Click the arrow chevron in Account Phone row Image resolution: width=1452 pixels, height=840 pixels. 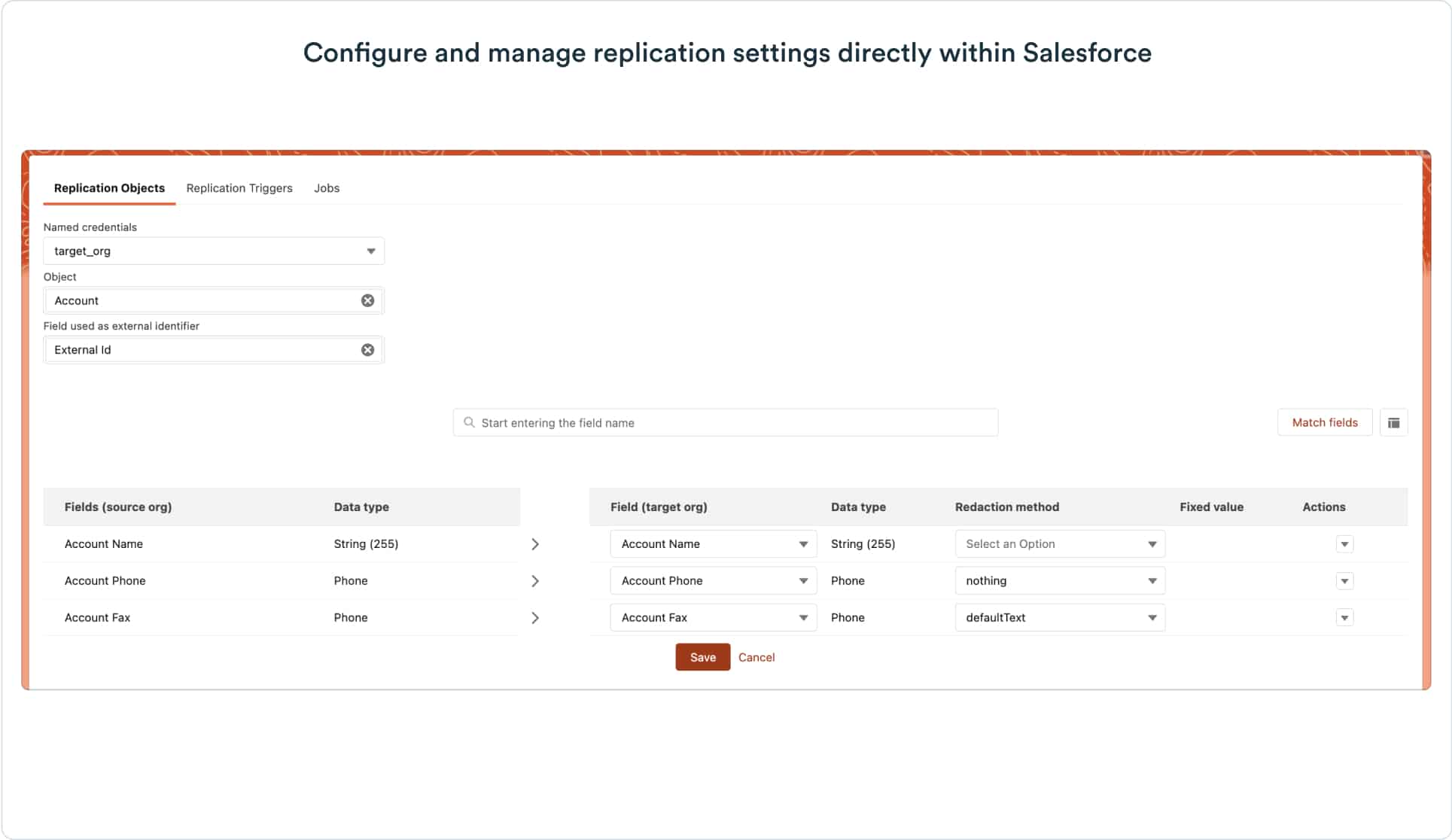point(535,581)
